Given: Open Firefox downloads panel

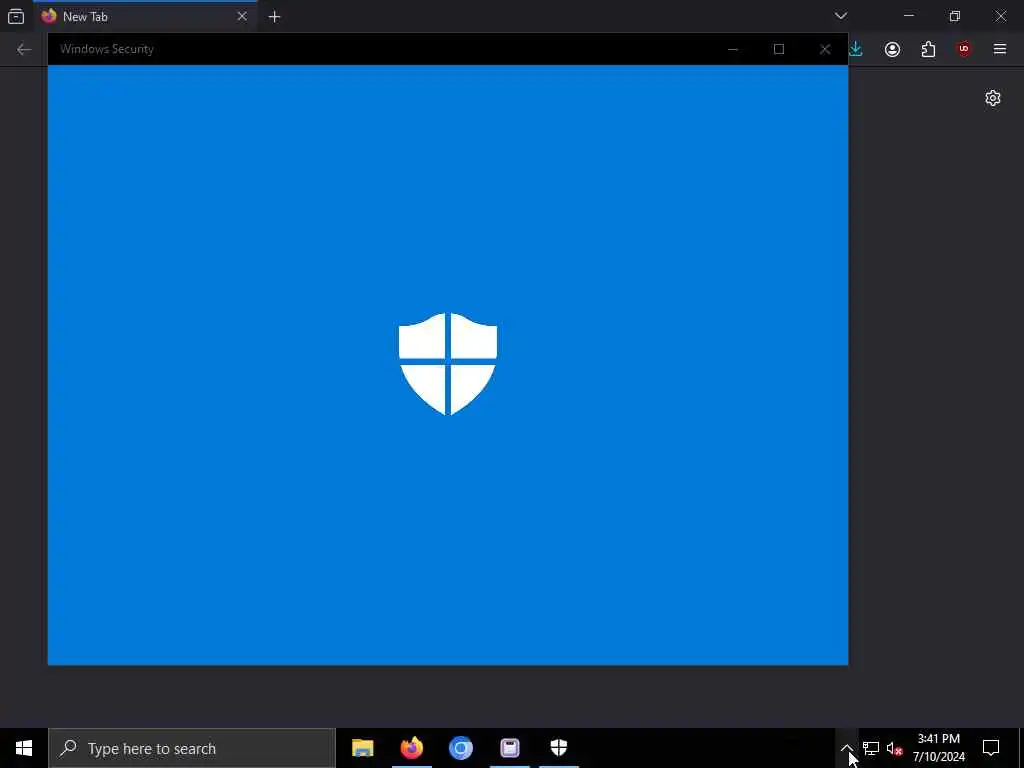Looking at the screenshot, I should tap(856, 49).
